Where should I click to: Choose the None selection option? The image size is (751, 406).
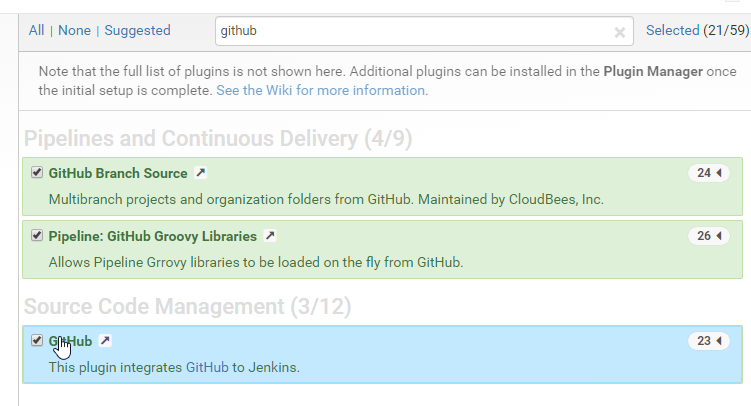[74, 30]
